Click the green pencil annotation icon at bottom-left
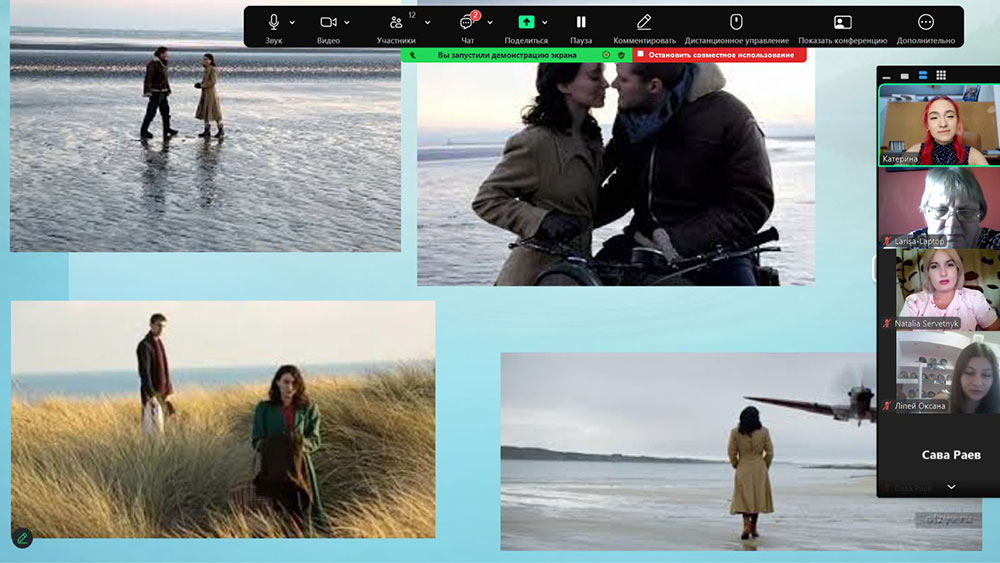Viewport: 1000px width, 563px height. point(22,538)
